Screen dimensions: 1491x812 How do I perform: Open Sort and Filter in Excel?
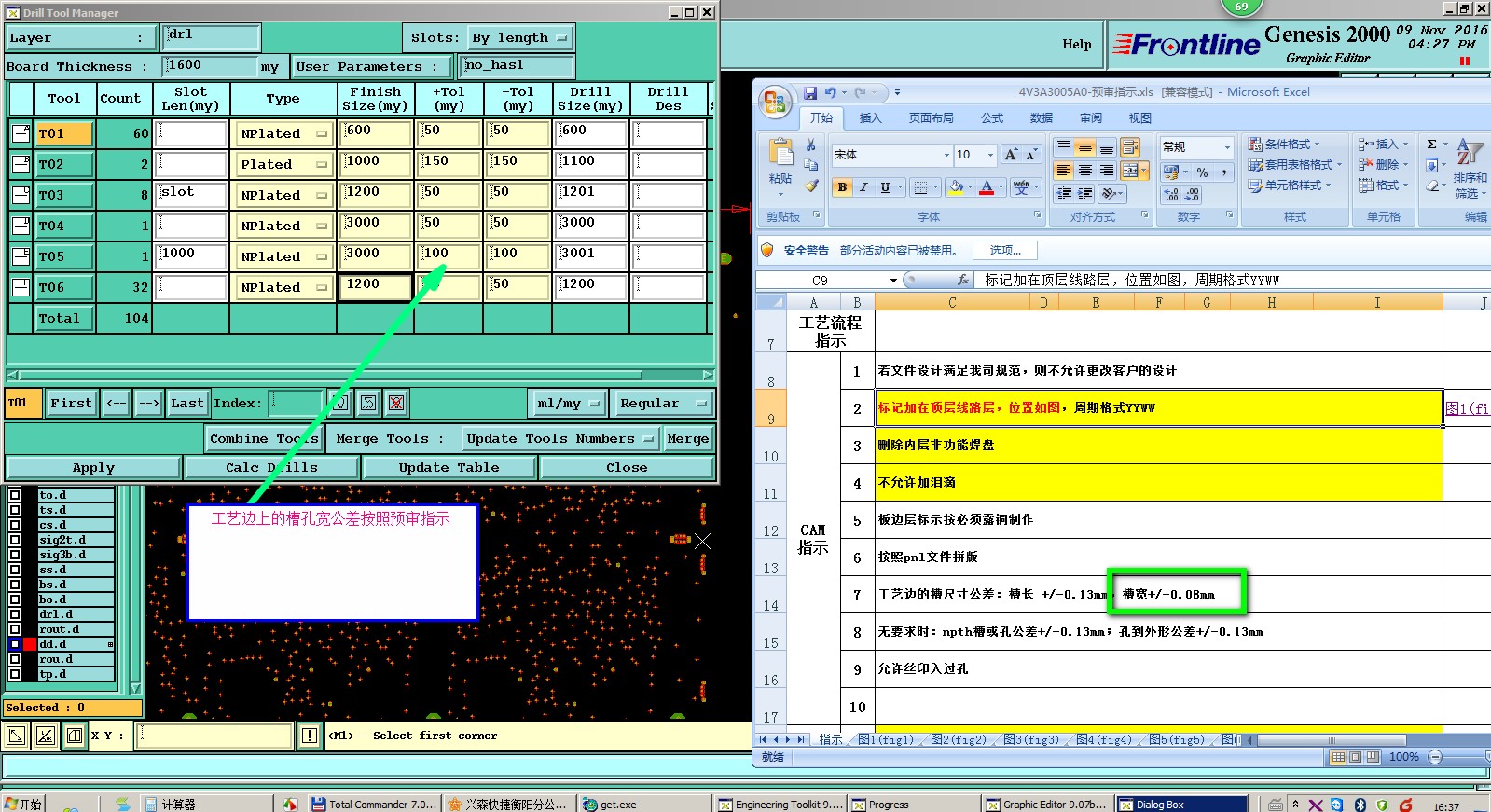tap(1470, 168)
